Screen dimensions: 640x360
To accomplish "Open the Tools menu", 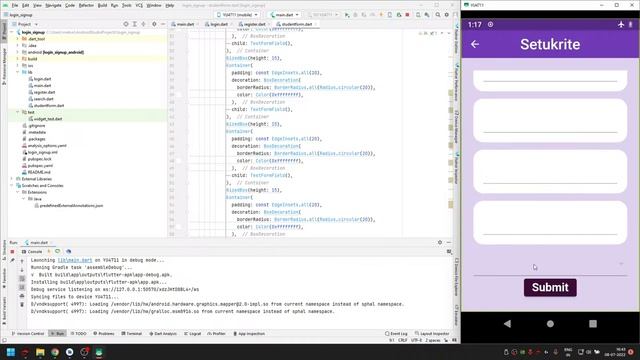I will (127, 5).
